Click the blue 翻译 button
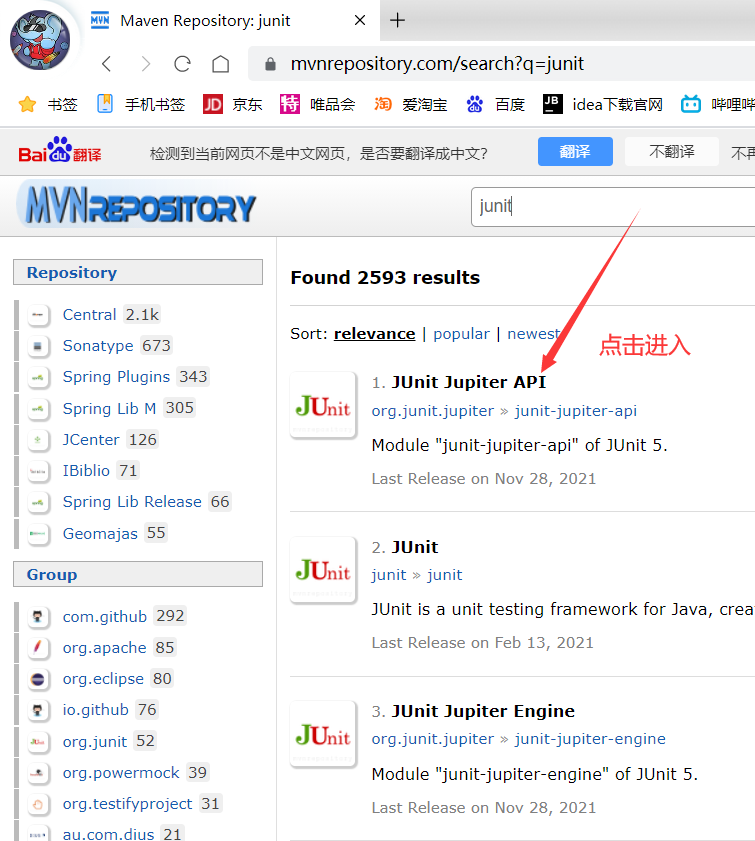 (x=575, y=151)
